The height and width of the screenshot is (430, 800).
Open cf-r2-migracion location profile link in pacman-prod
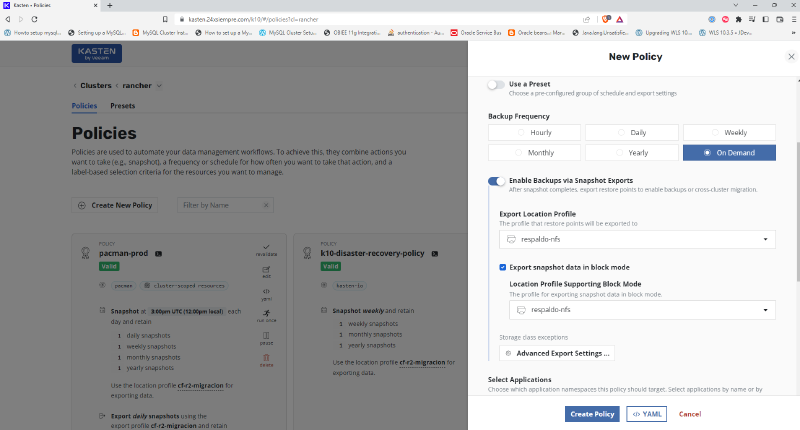pyautogui.click(x=201, y=386)
